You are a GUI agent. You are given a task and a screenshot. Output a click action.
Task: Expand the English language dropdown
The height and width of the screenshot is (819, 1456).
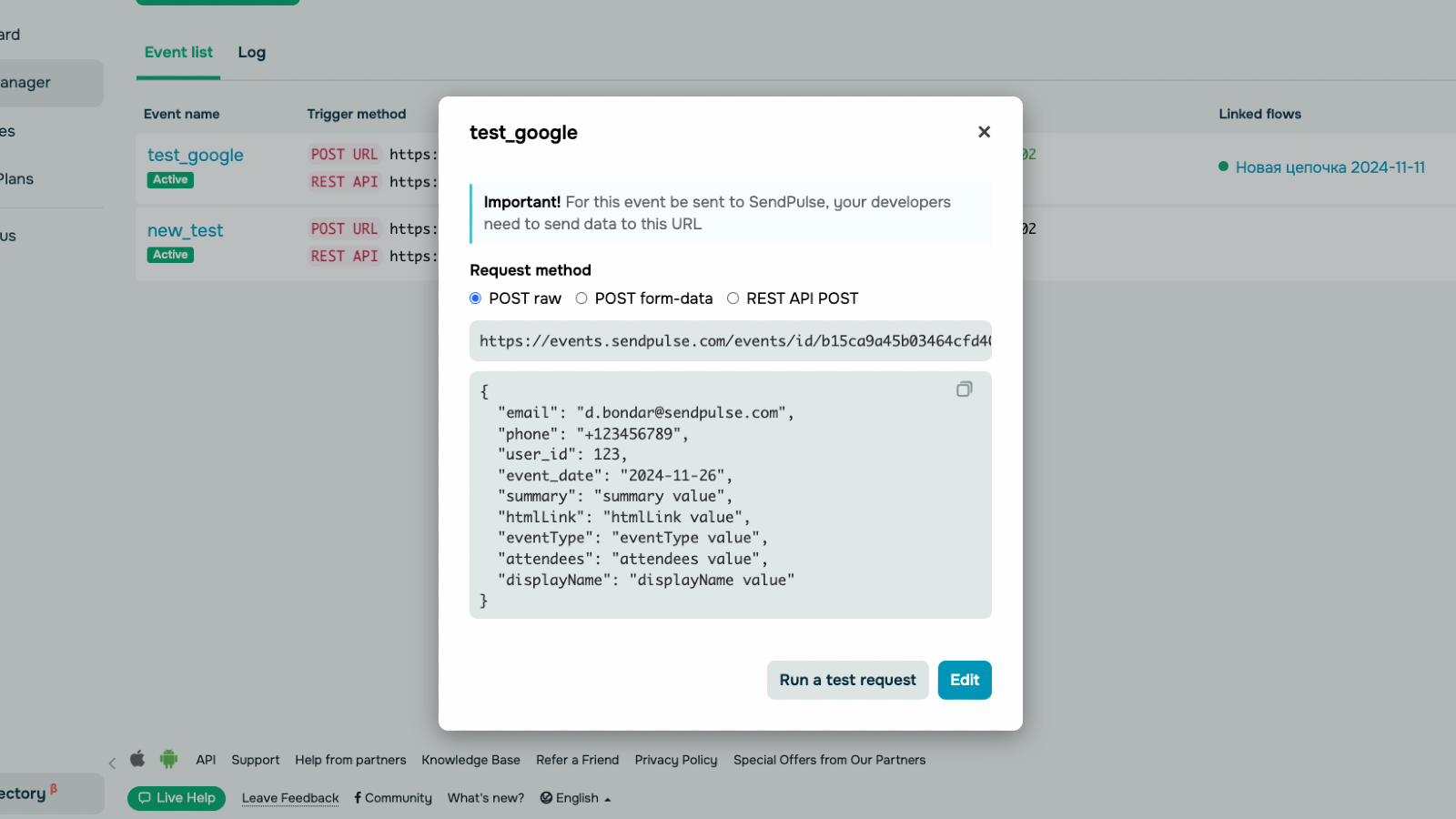(576, 798)
